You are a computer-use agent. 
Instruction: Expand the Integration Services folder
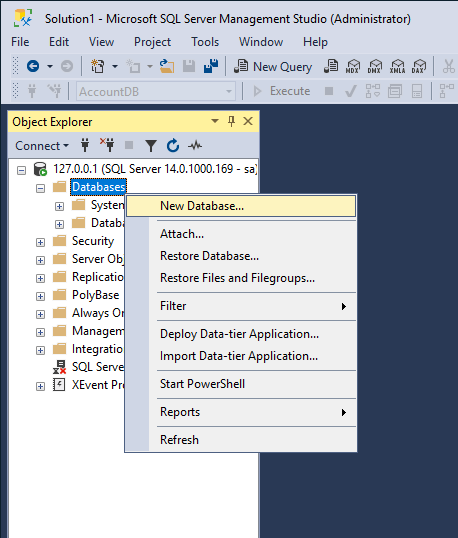point(40,350)
